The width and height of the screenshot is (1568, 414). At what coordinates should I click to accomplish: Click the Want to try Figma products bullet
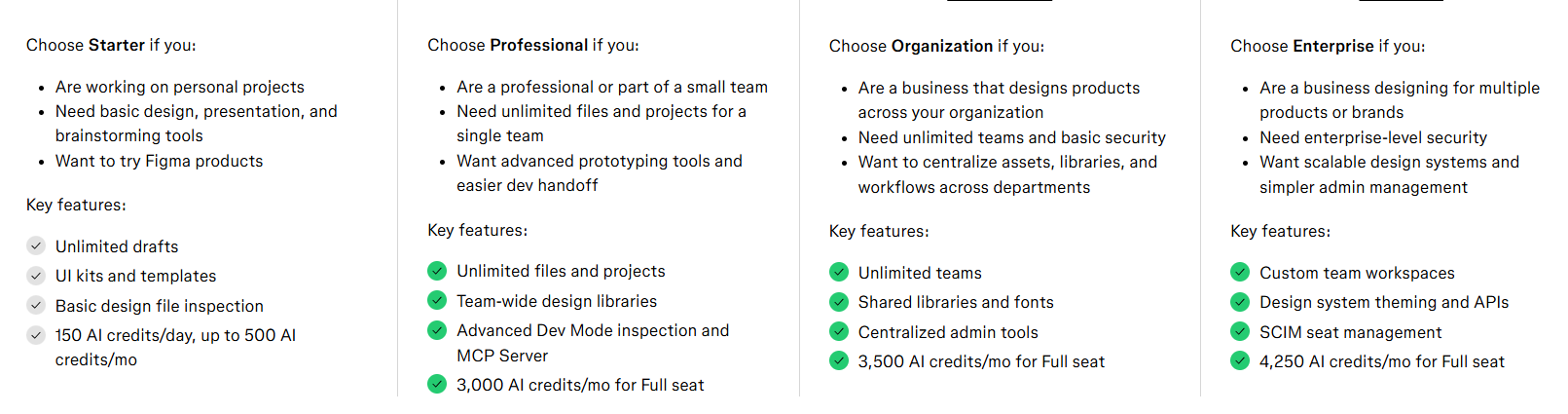pos(159,161)
